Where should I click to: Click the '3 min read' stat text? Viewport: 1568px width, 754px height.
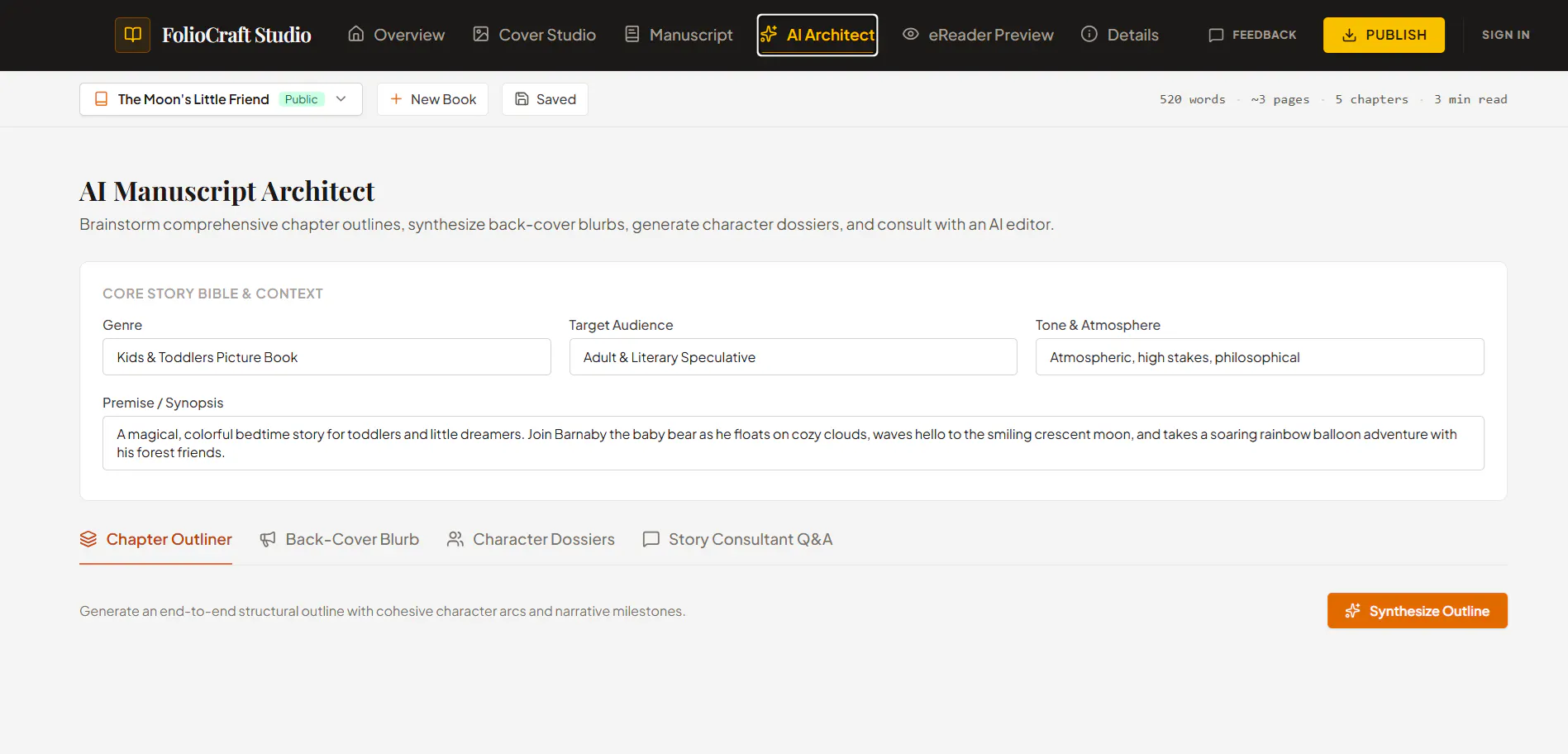click(1470, 99)
